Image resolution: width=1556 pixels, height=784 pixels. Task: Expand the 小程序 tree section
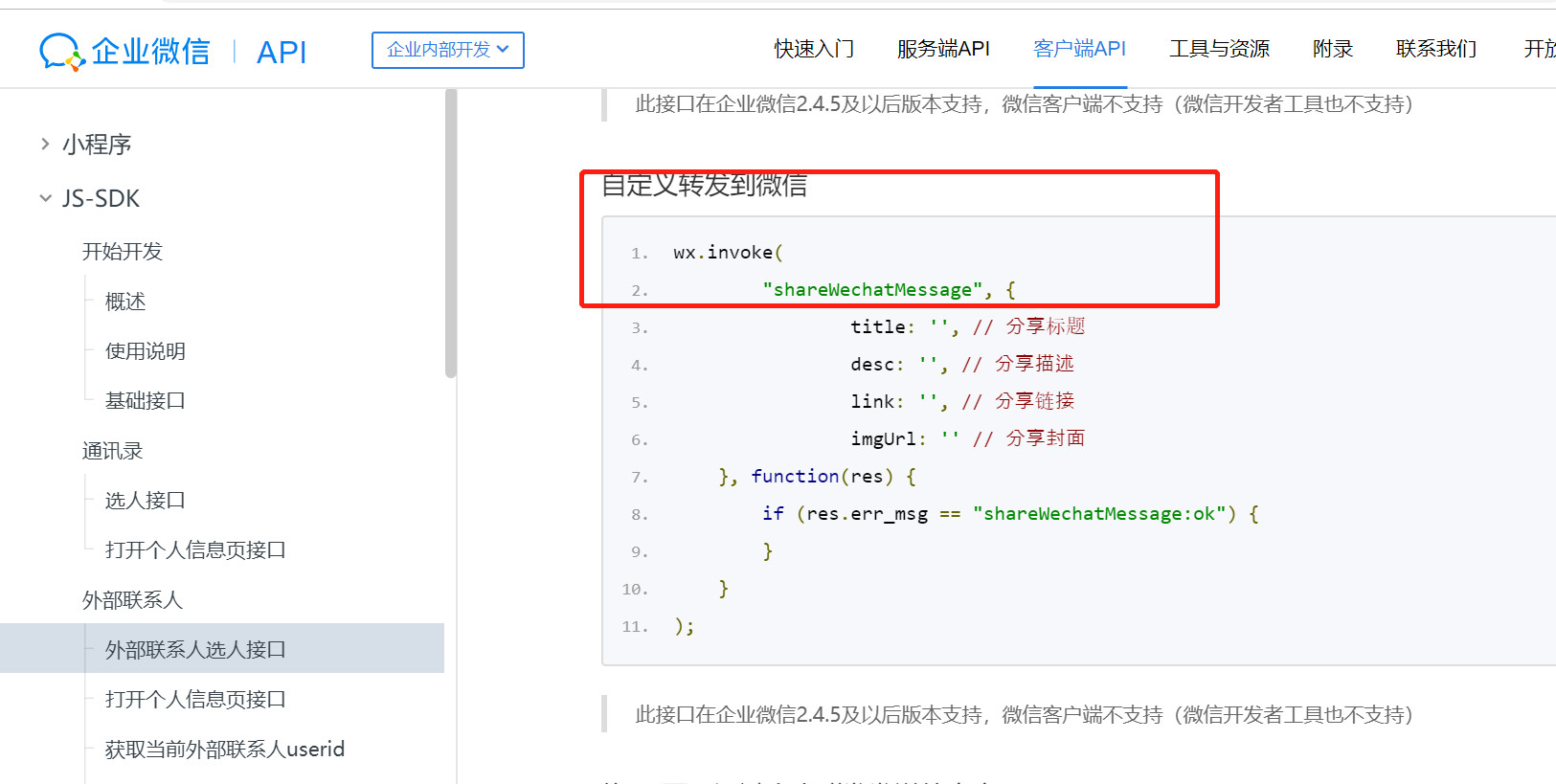tap(45, 144)
